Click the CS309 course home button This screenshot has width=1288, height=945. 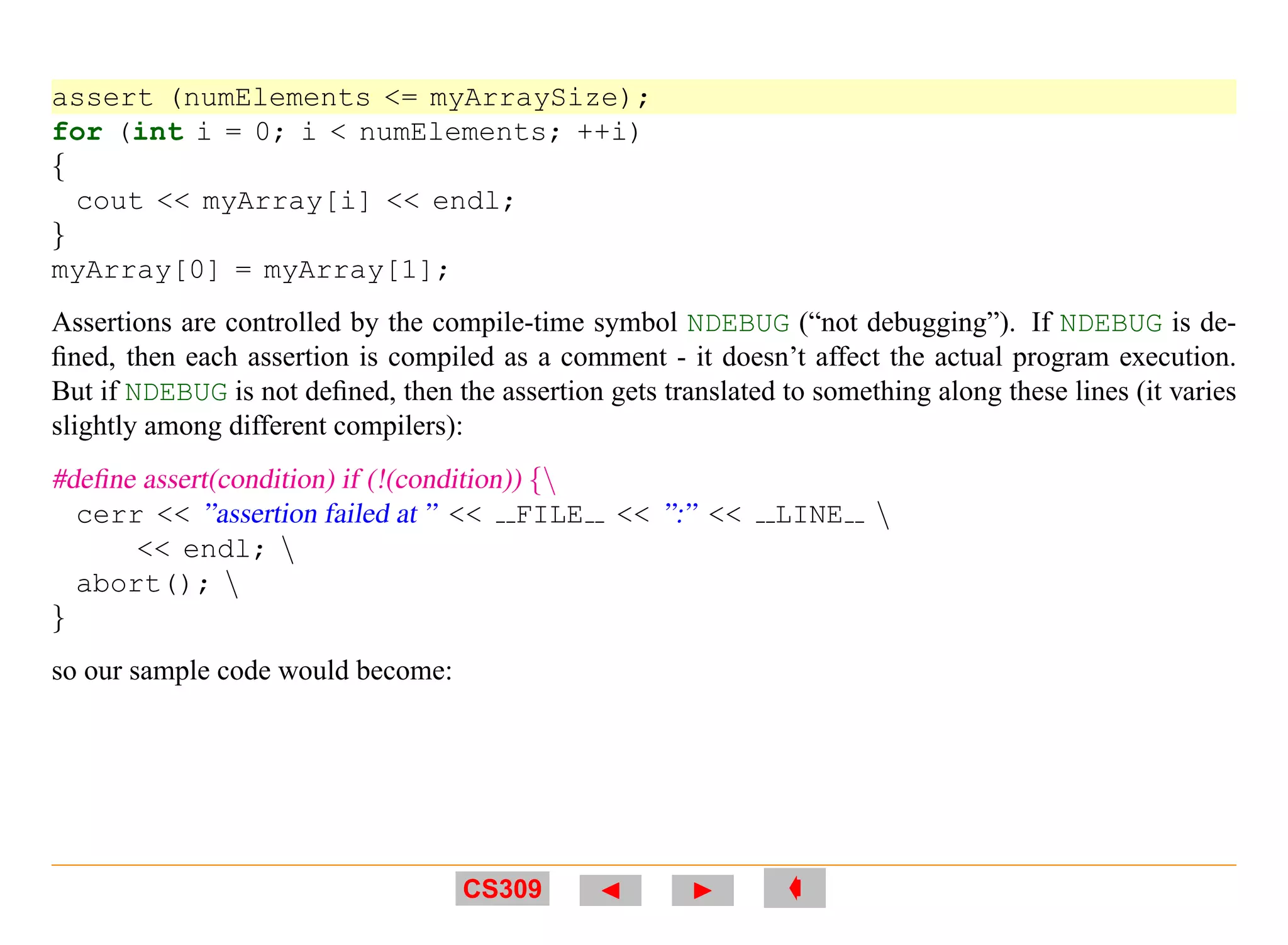coord(502,888)
